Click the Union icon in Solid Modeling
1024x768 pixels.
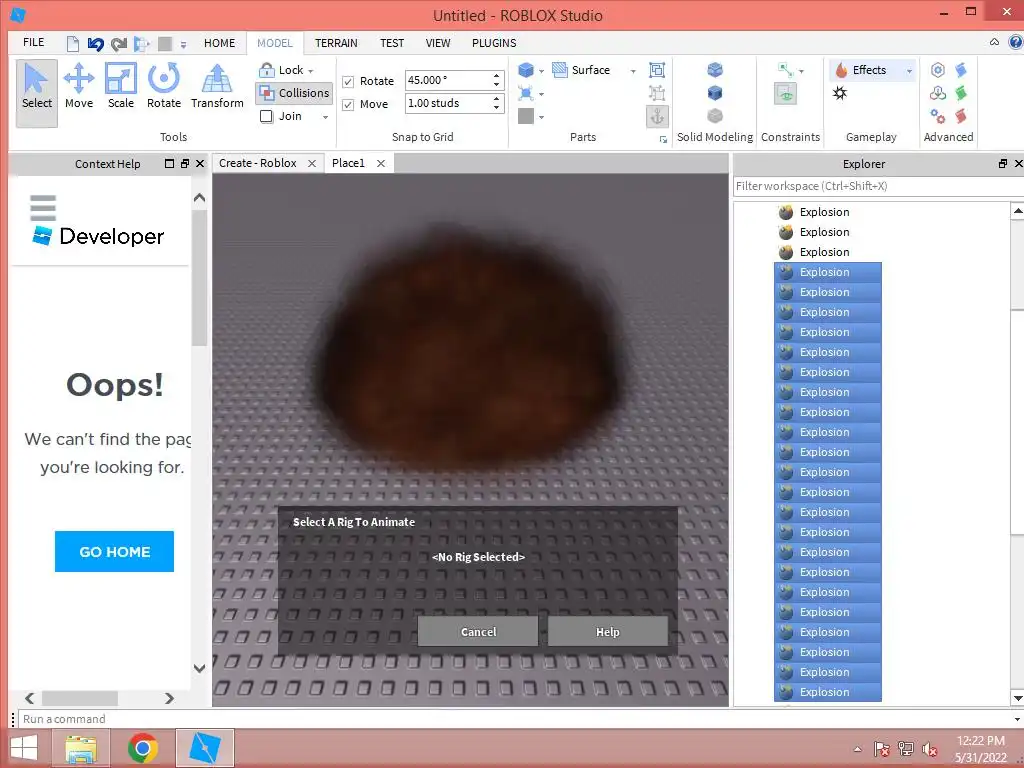point(715,70)
